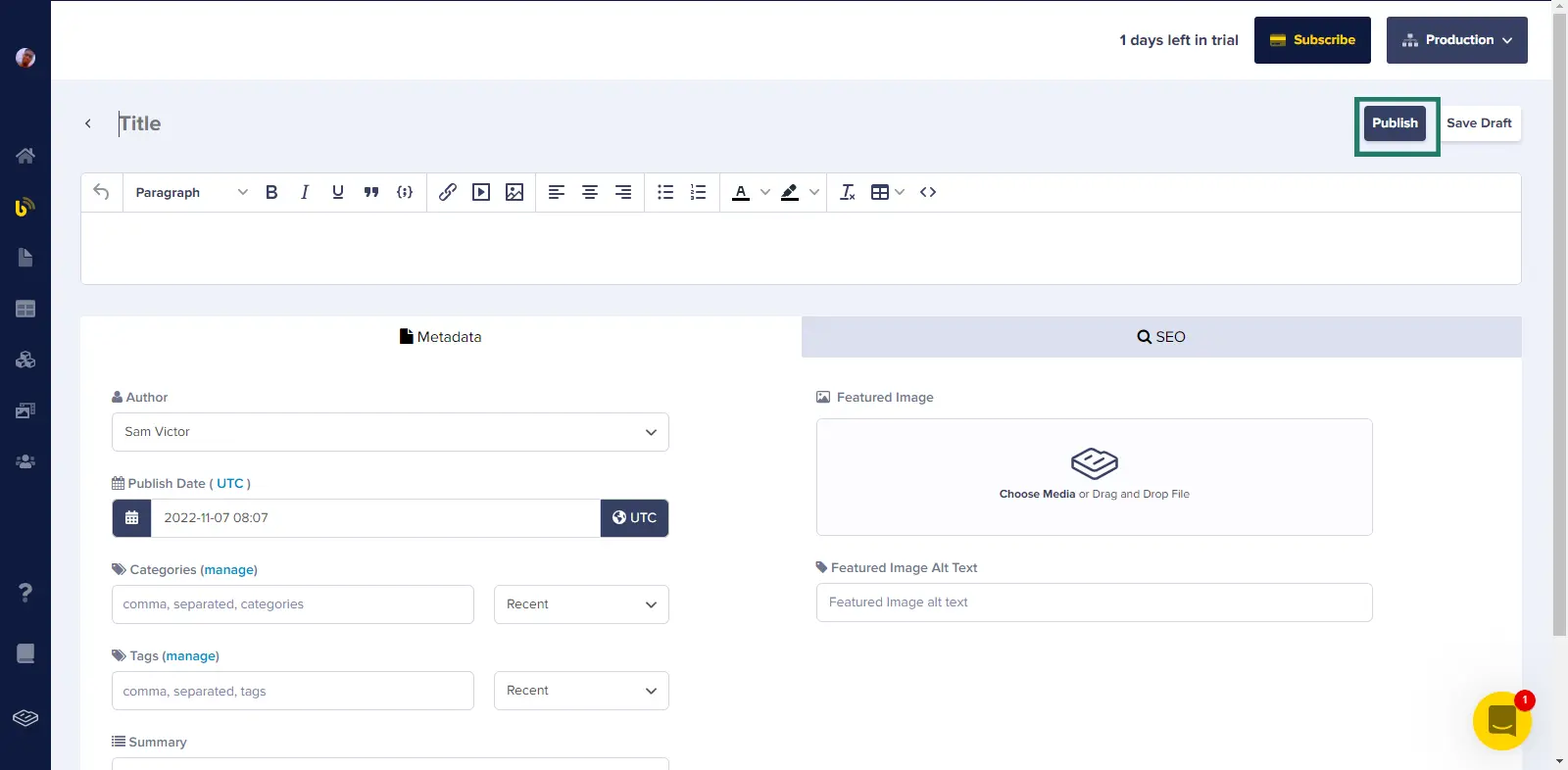This screenshot has height=770, width=1568.
Task: Center align the text
Action: tap(590, 192)
